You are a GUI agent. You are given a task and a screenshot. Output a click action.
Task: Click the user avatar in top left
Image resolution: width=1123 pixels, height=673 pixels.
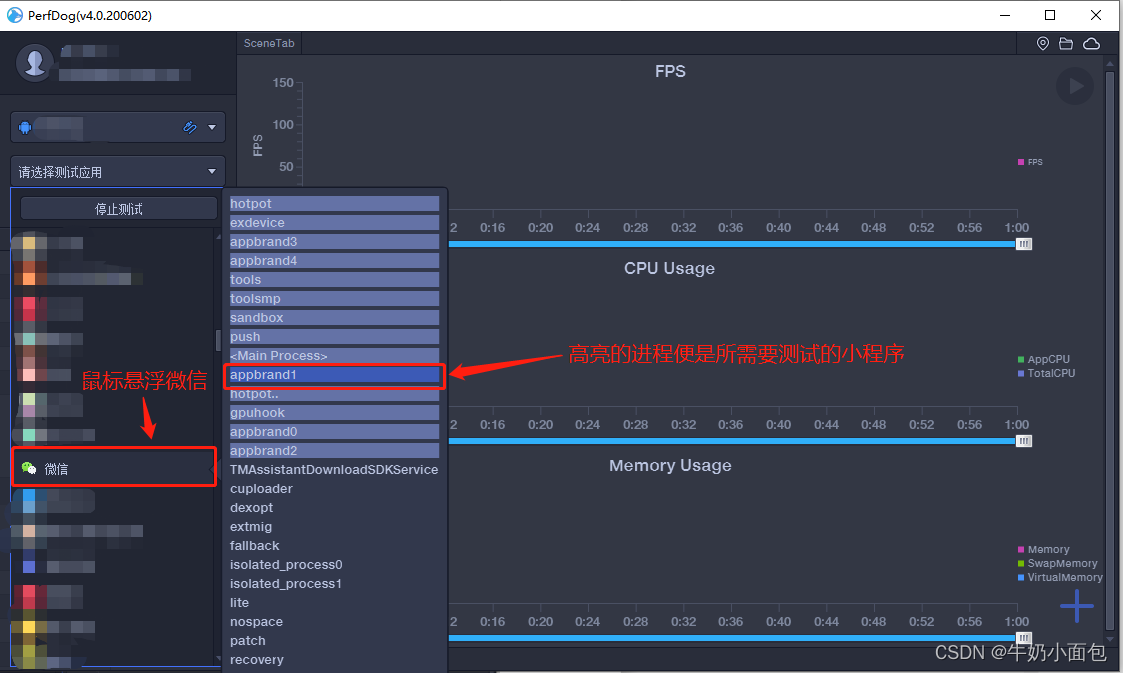34,62
